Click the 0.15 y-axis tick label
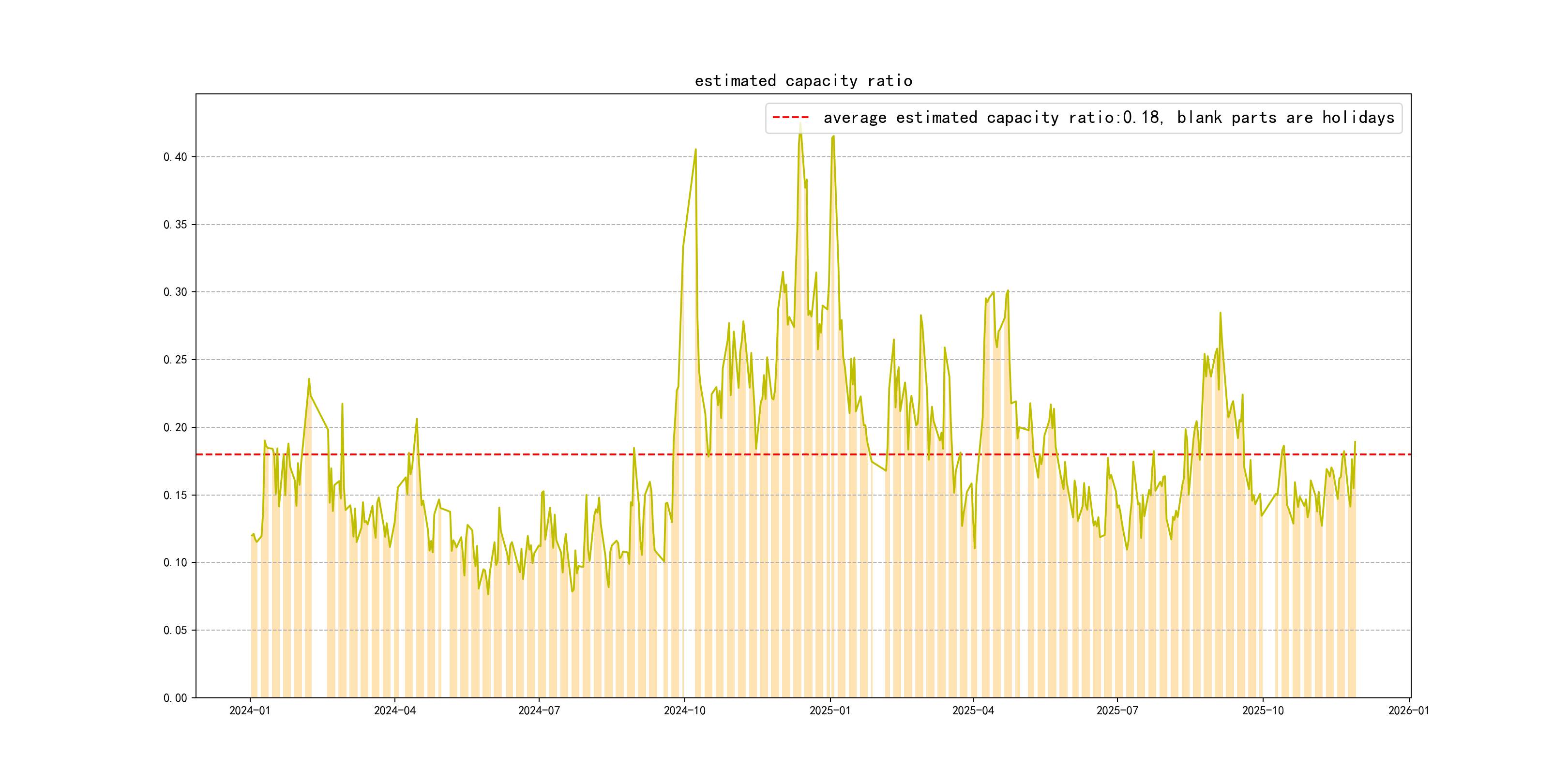Screen dimensions: 1568x784 coord(175,495)
